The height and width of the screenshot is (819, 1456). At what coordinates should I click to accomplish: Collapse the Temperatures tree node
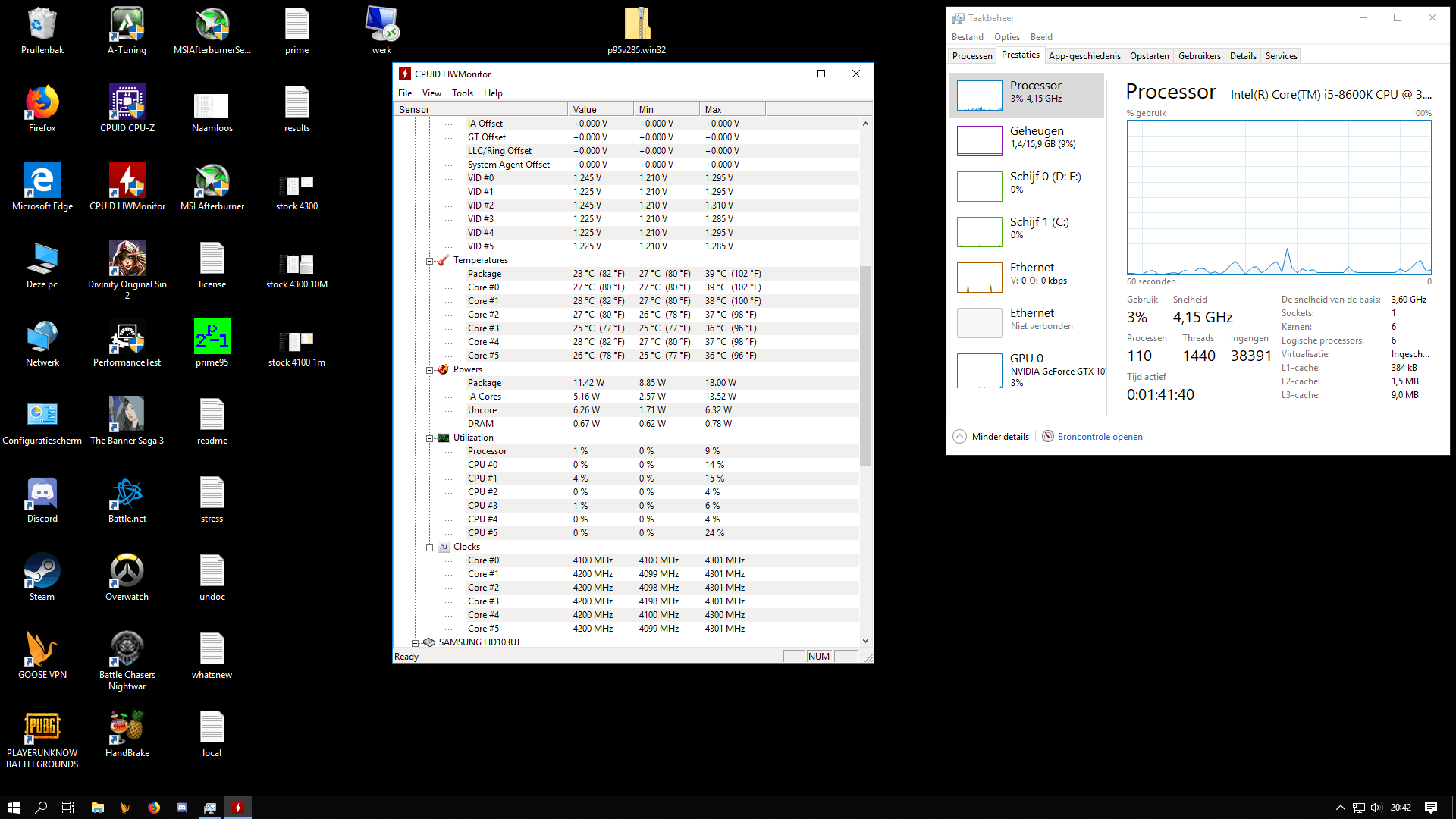[x=429, y=261]
